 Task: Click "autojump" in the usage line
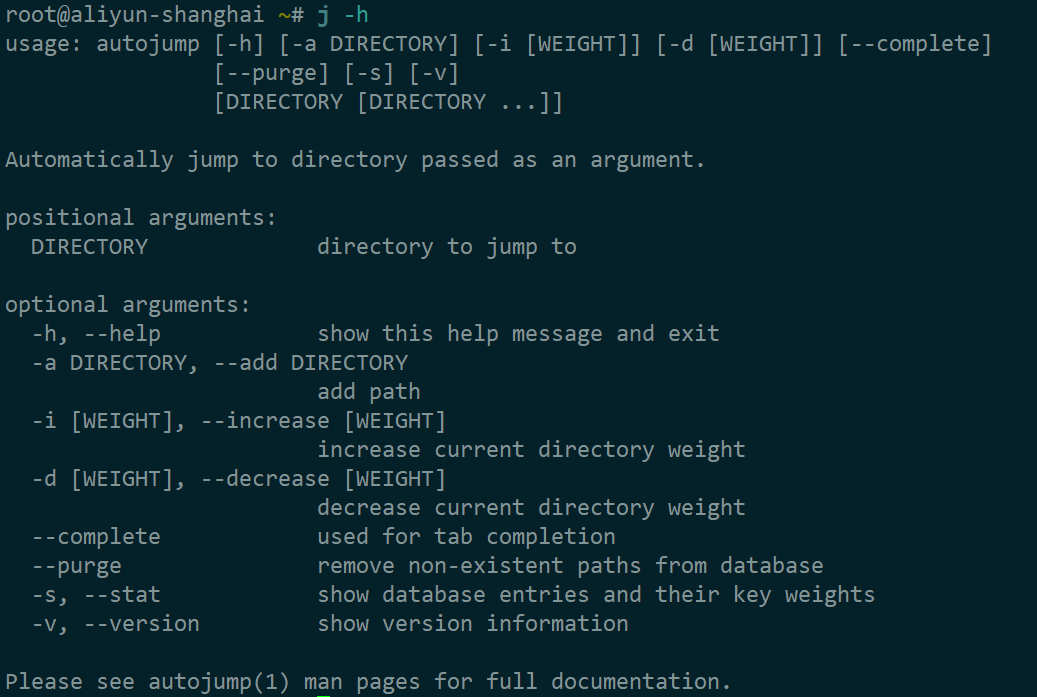[148, 44]
